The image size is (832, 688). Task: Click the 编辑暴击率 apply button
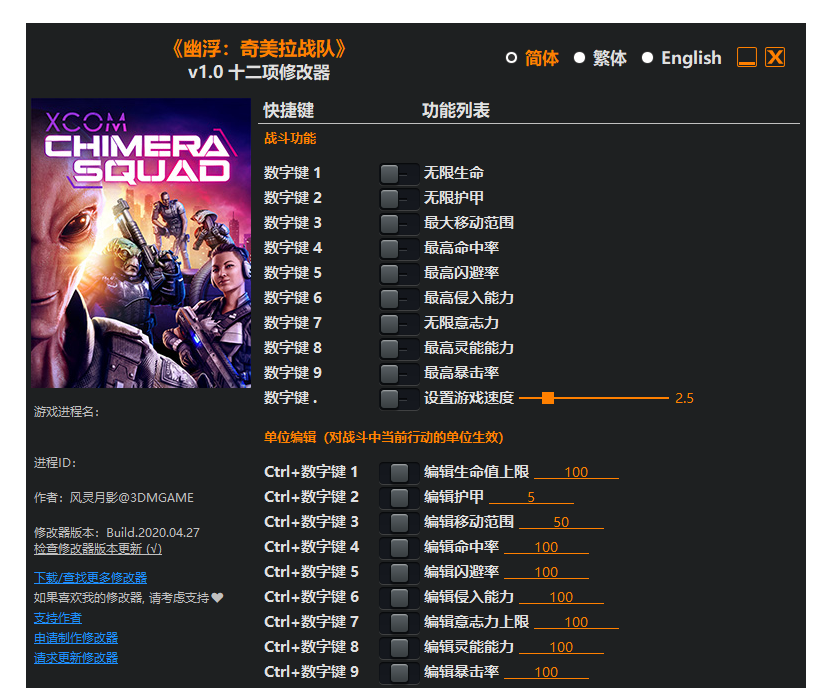pos(399,672)
